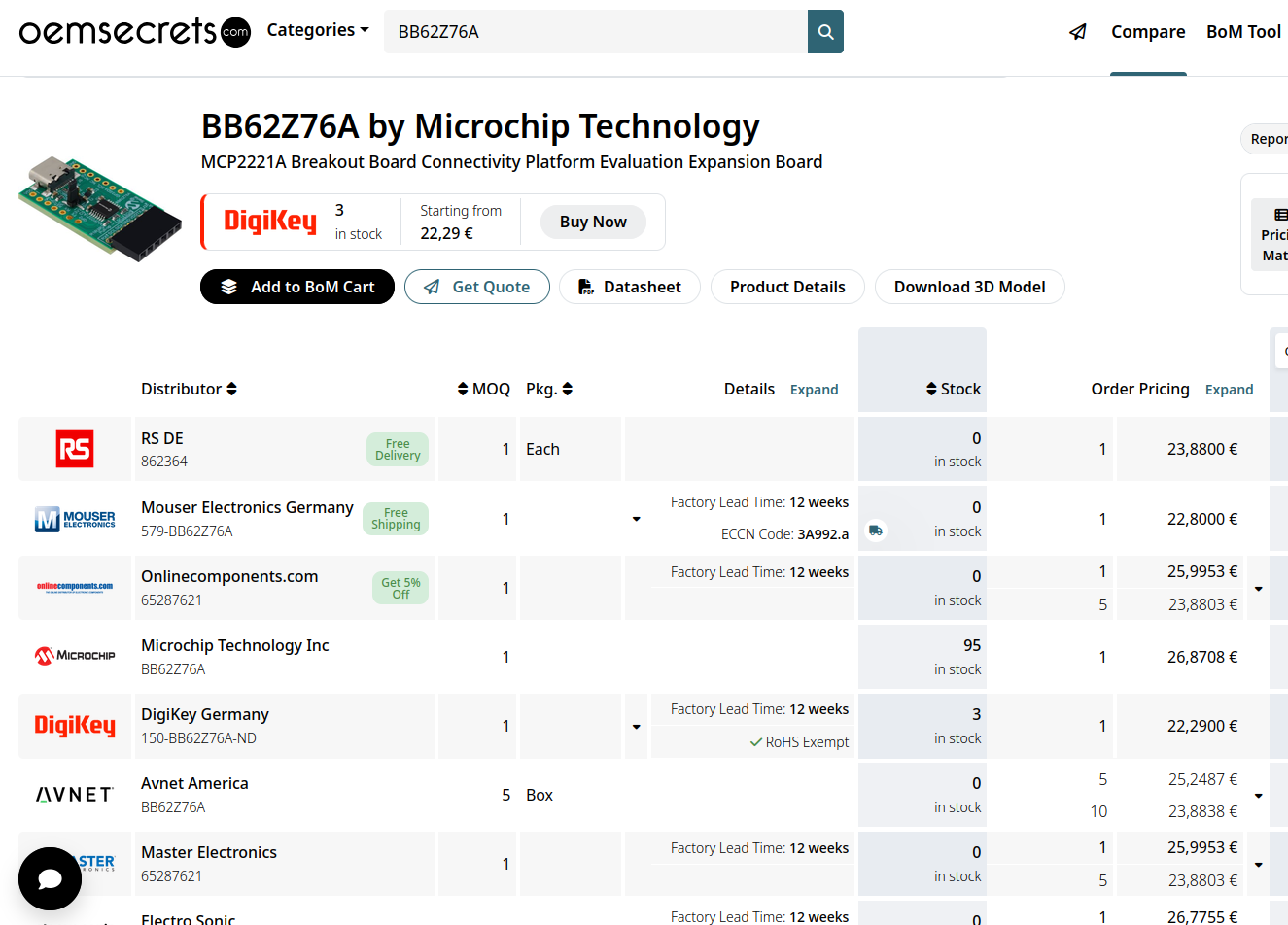Open the BoM Tool tab
This screenshot has width=1288, height=925.
coord(1243,32)
